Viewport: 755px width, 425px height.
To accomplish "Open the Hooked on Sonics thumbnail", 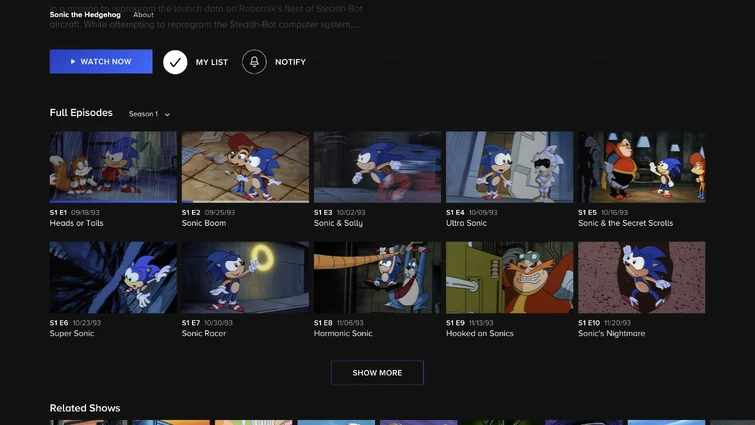I will pos(509,277).
